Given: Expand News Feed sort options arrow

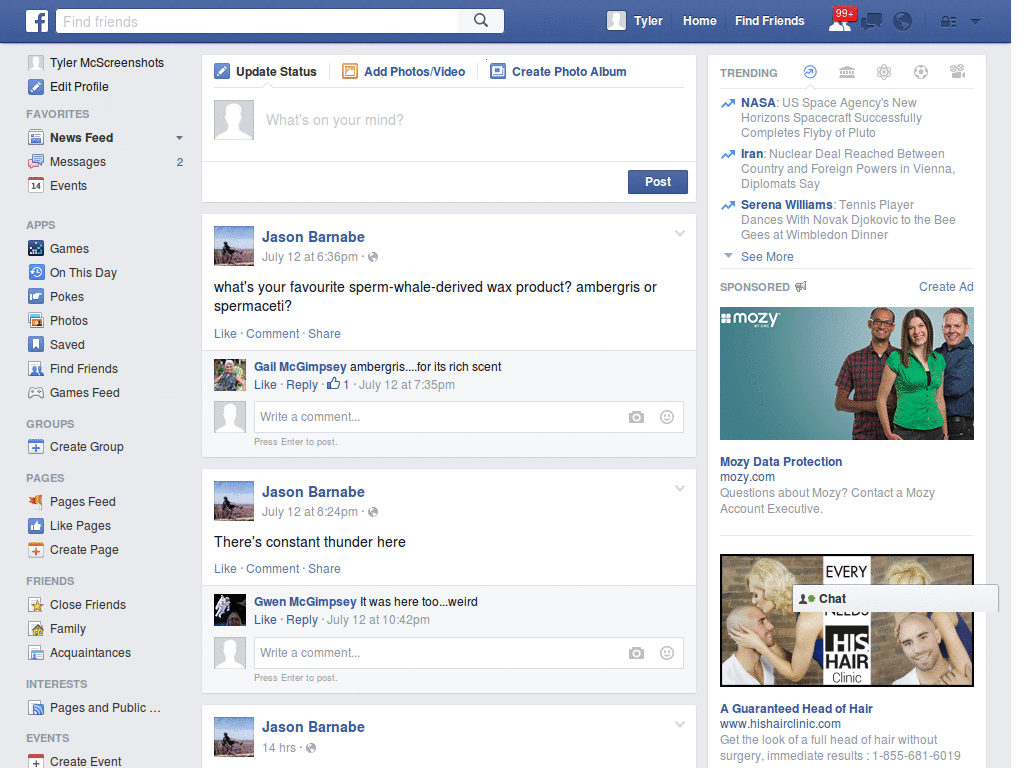Looking at the screenshot, I should [179, 138].
